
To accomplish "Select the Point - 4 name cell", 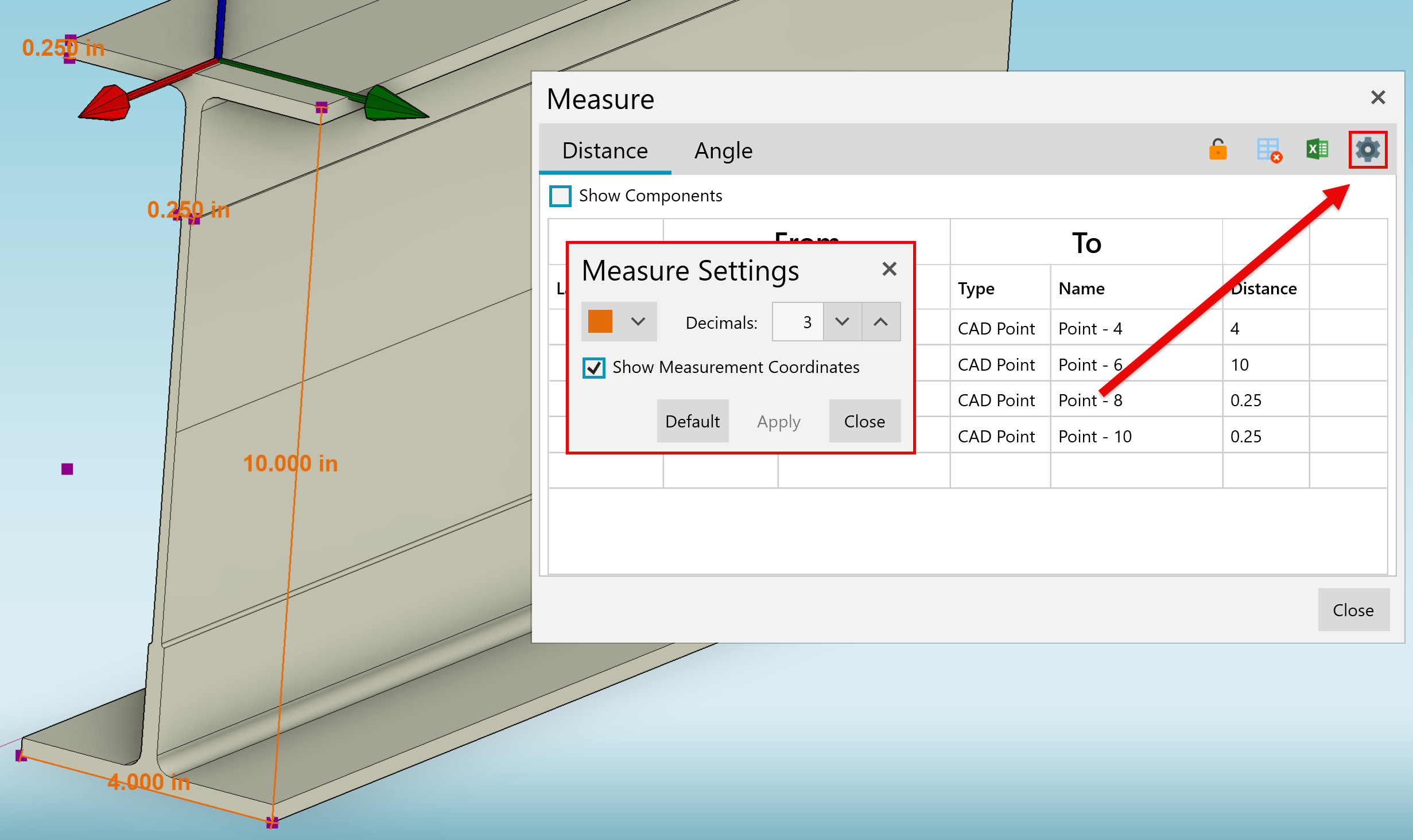I will click(1136, 328).
